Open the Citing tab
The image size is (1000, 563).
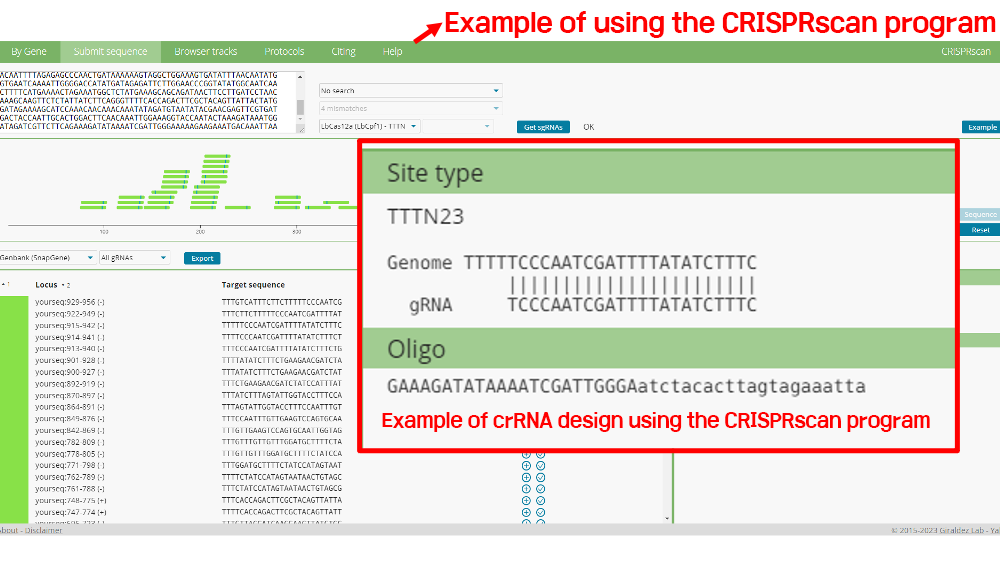coord(343,52)
